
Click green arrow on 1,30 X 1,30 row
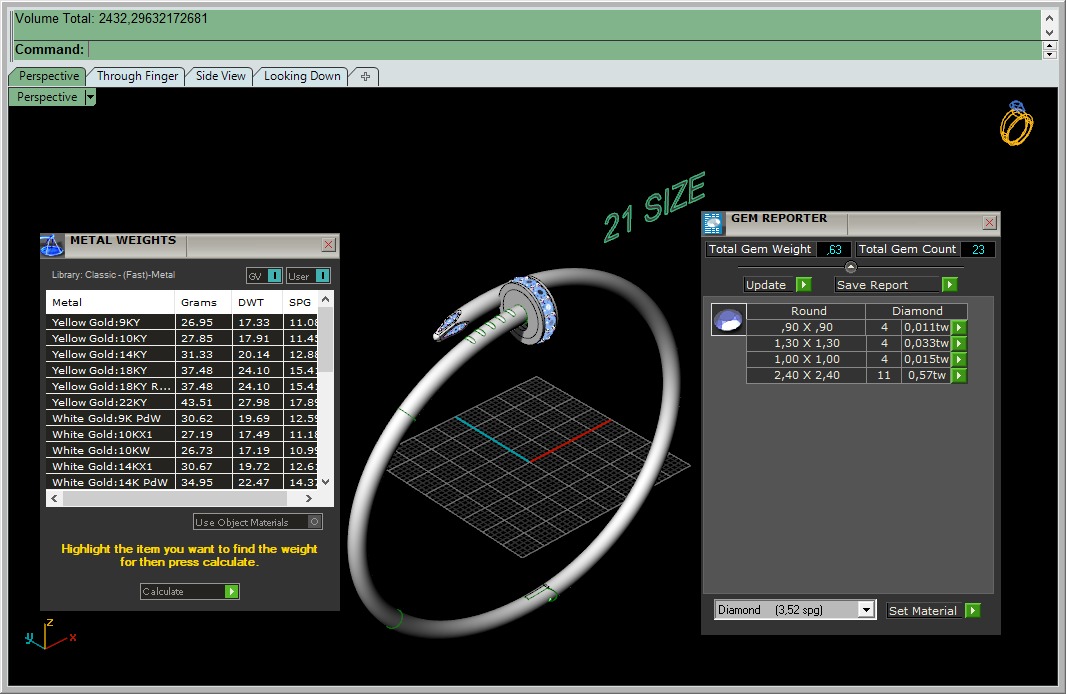959,343
